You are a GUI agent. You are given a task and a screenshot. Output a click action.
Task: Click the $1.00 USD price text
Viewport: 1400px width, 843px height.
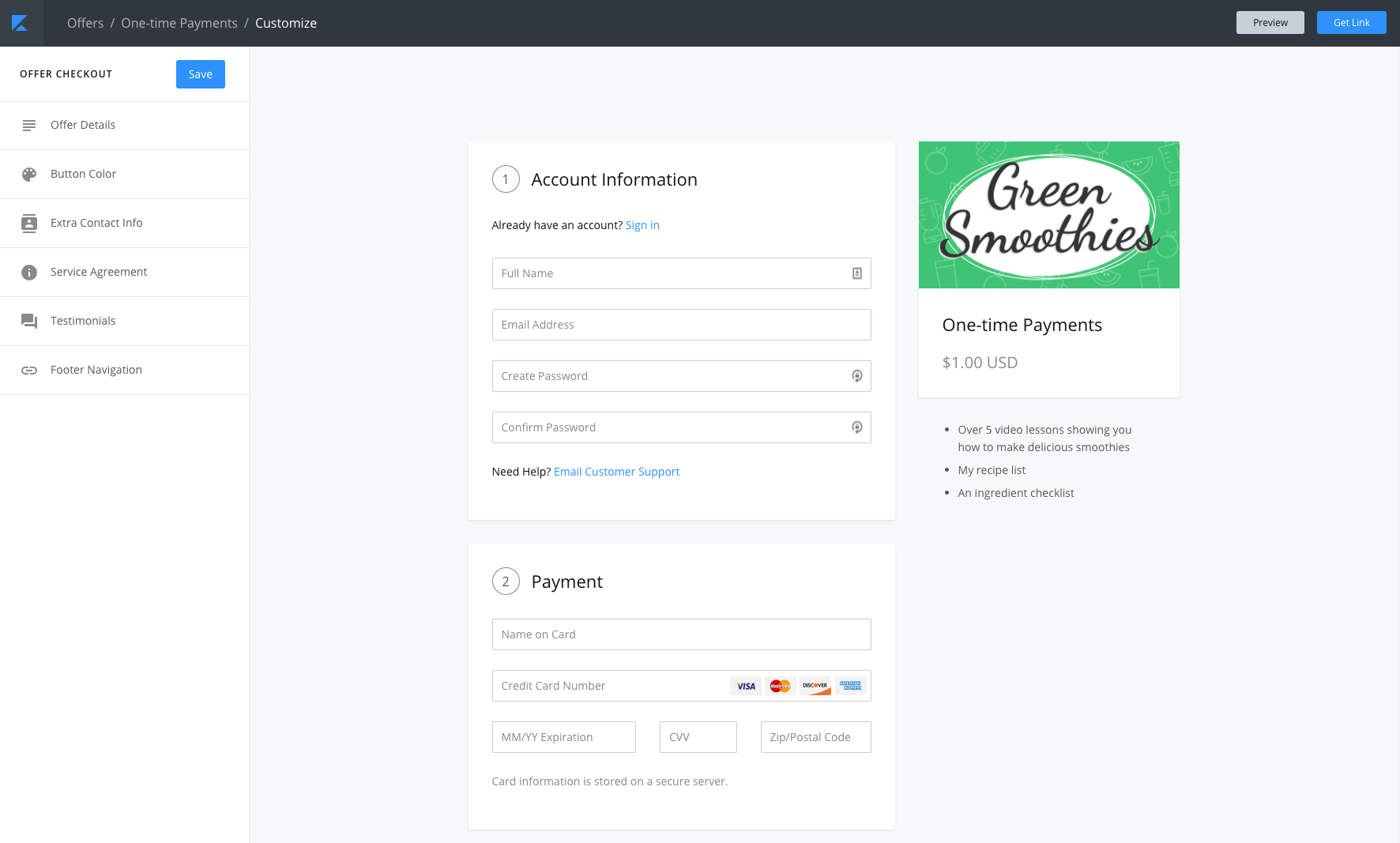980,363
